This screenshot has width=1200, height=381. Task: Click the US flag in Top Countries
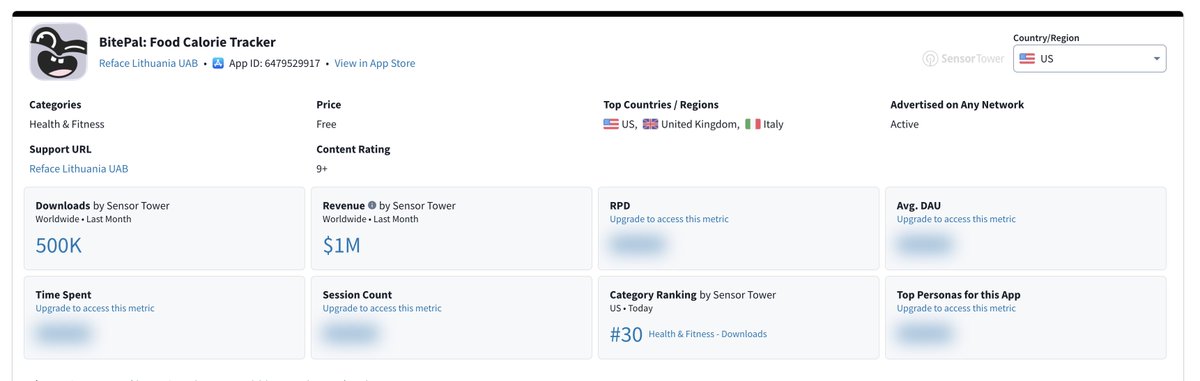coord(611,124)
